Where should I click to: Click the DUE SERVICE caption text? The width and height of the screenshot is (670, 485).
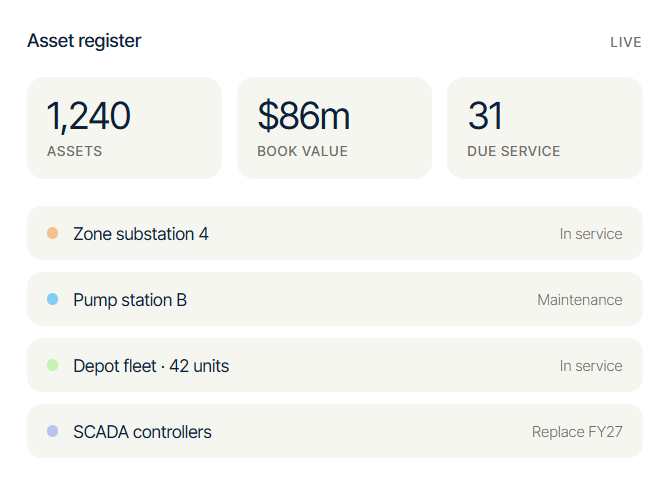point(514,151)
